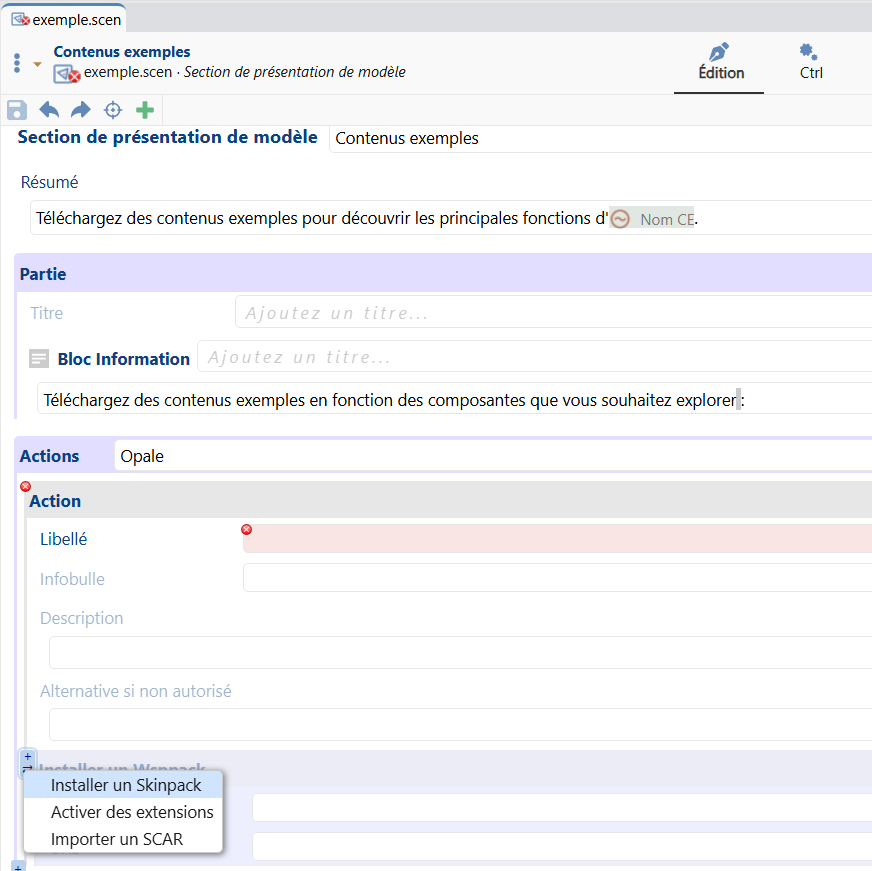Click the Nom CE reference icon
The width and height of the screenshot is (872, 871).
click(620, 219)
